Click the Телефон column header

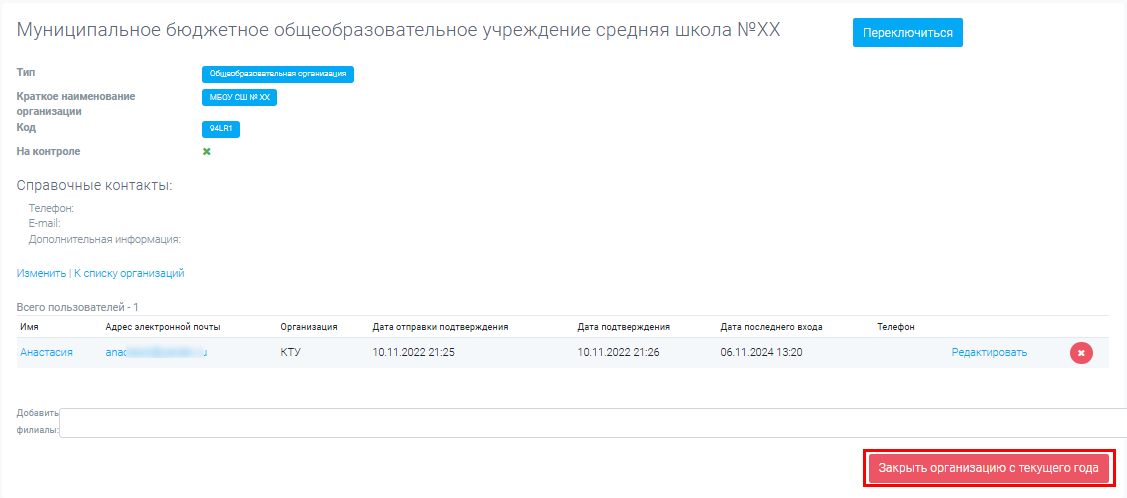tap(896, 327)
